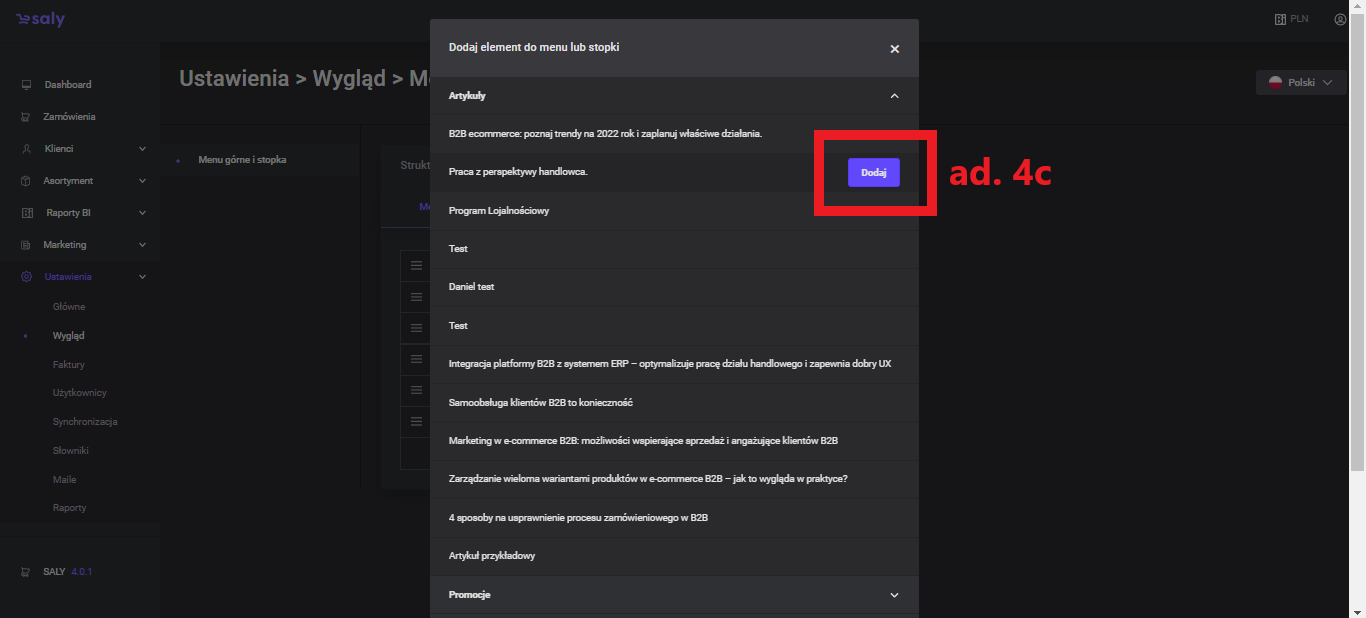Click the Ustawienia gear icon
Viewport: 1366px width, 618px height.
click(x=26, y=277)
